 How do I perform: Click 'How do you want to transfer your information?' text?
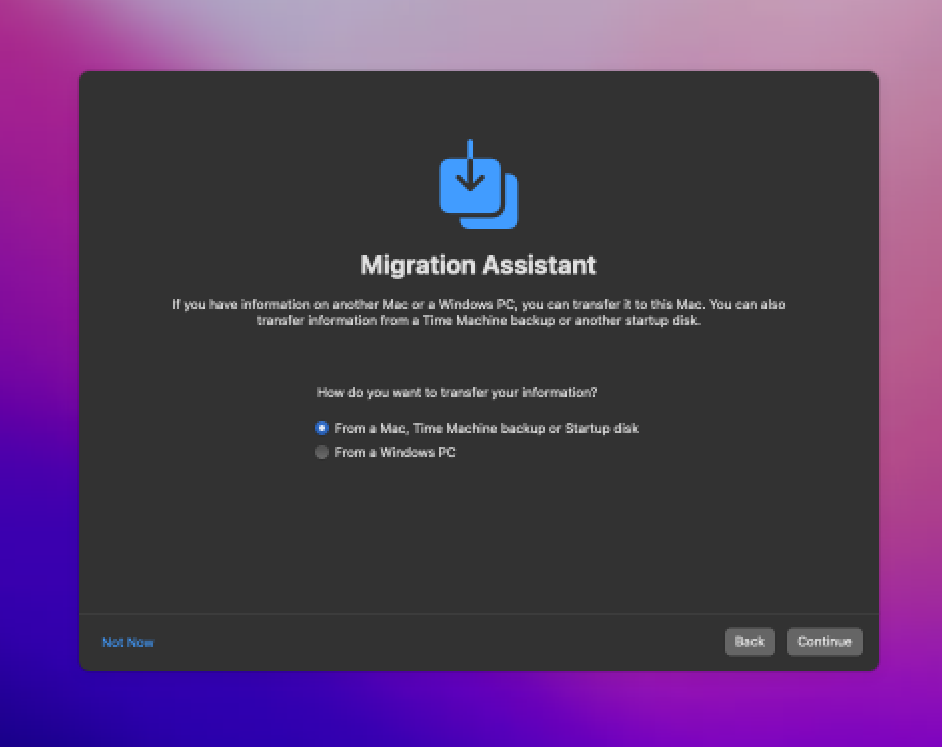point(457,392)
